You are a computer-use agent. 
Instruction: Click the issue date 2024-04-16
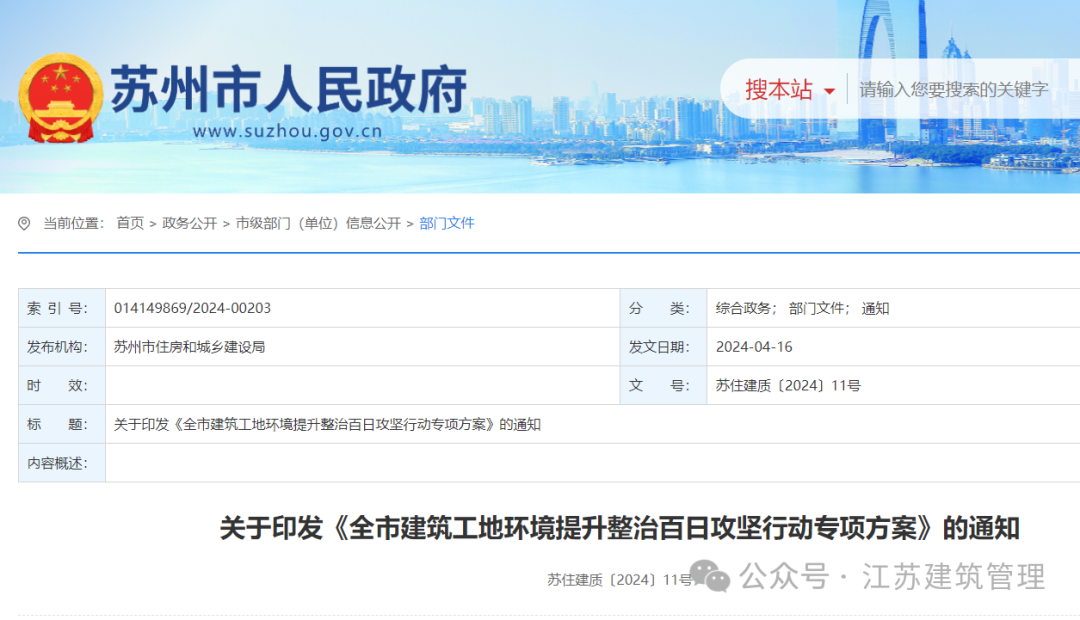754,347
